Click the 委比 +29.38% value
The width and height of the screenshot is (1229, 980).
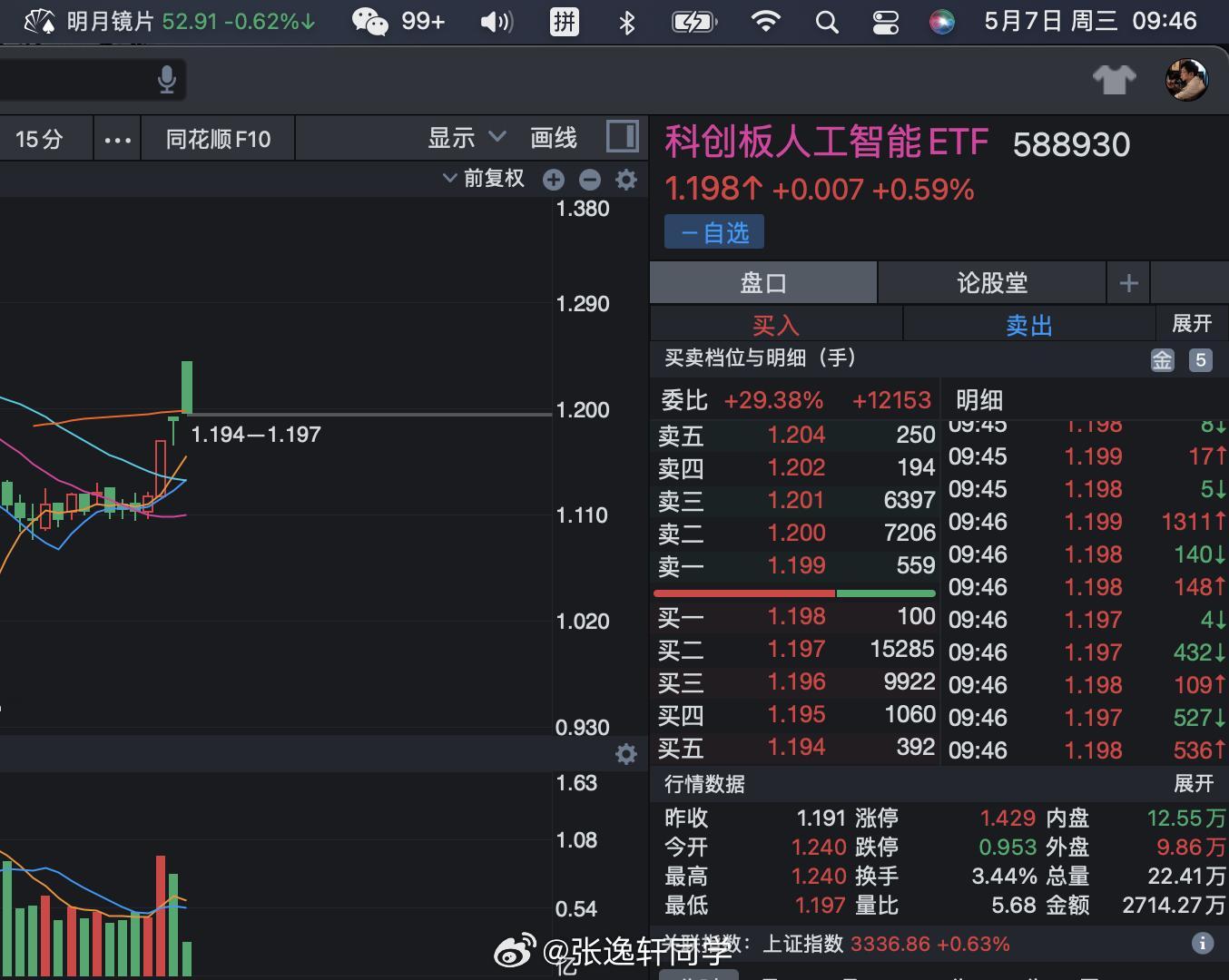click(773, 400)
